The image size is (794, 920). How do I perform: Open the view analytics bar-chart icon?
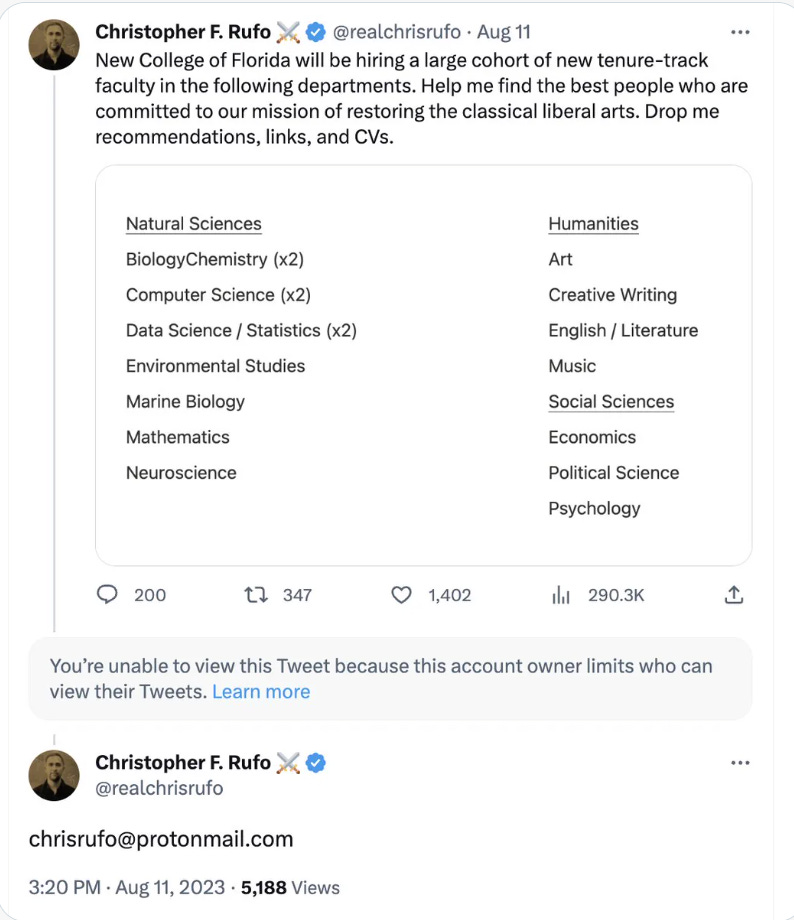coord(561,595)
